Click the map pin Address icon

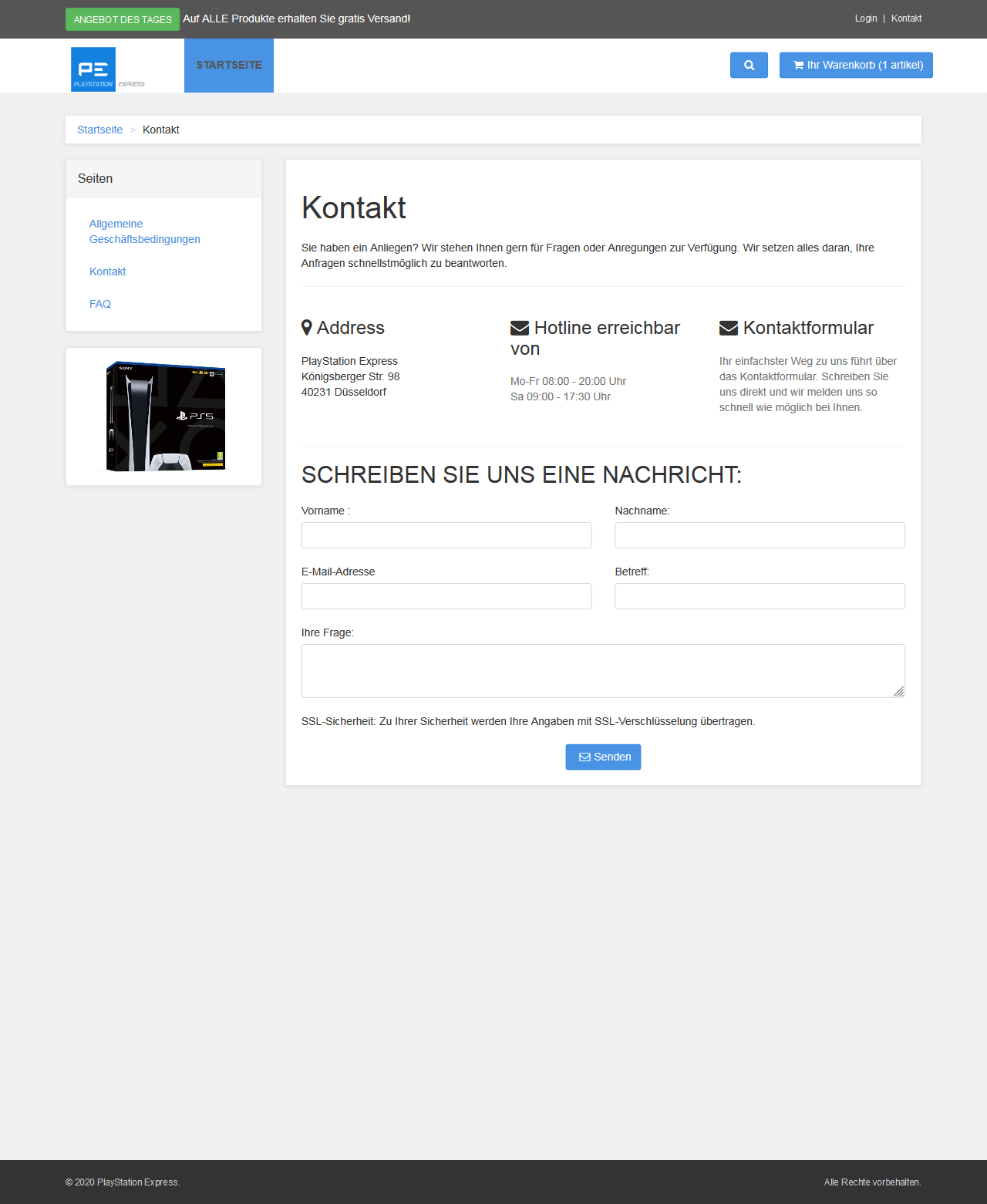[307, 328]
